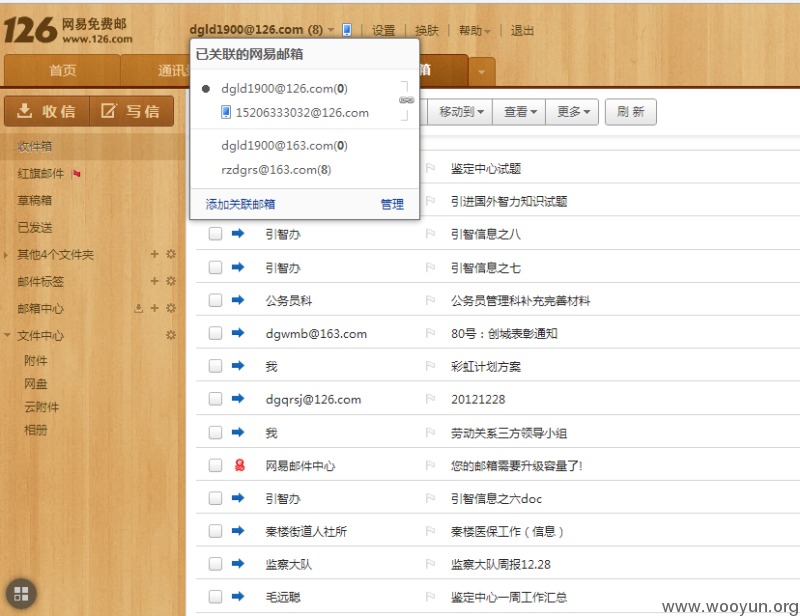Check the 引智信息之七 message checkbox
This screenshot has width=800, height=616.
click(215, 267)
